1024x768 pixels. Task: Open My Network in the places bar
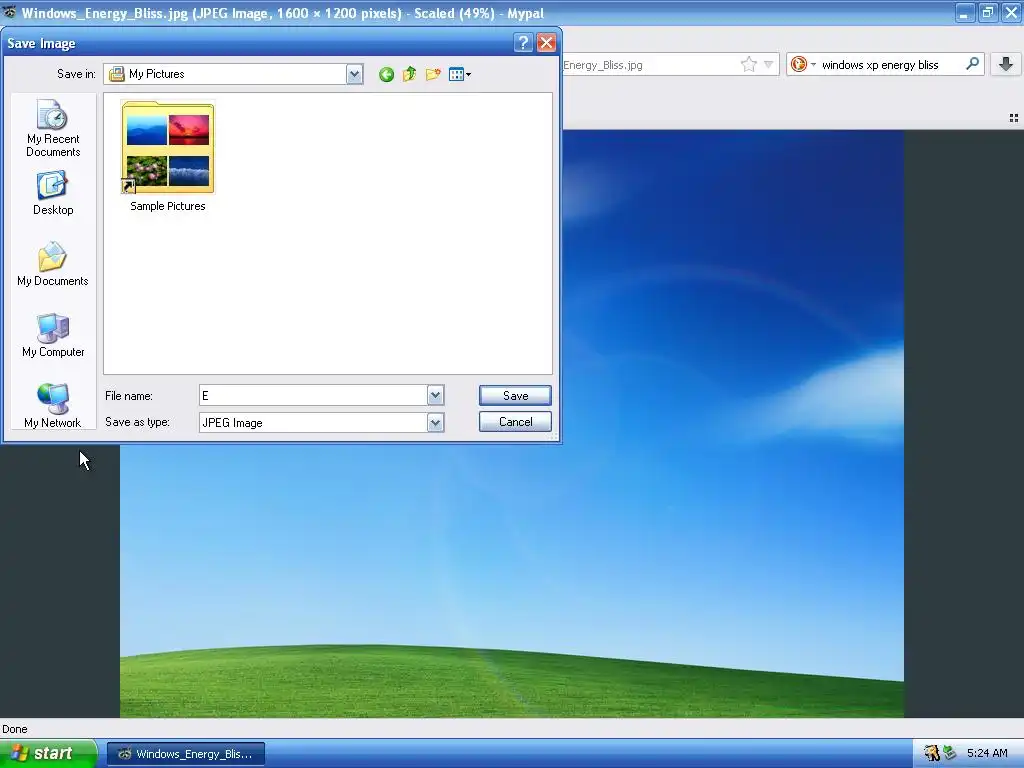click(x=53, y=405)
